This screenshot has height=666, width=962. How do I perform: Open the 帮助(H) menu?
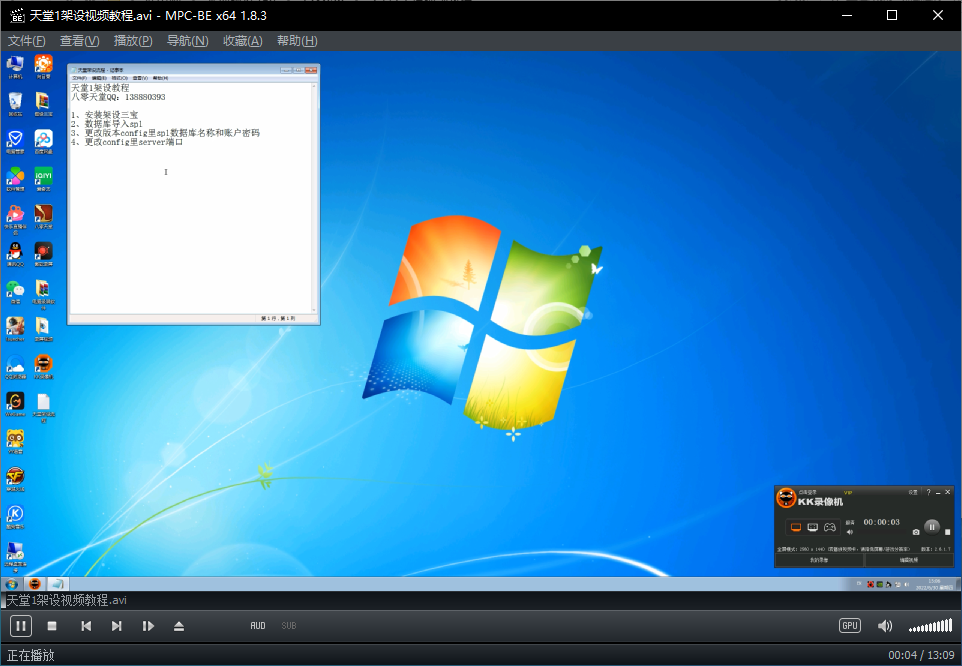297,41
